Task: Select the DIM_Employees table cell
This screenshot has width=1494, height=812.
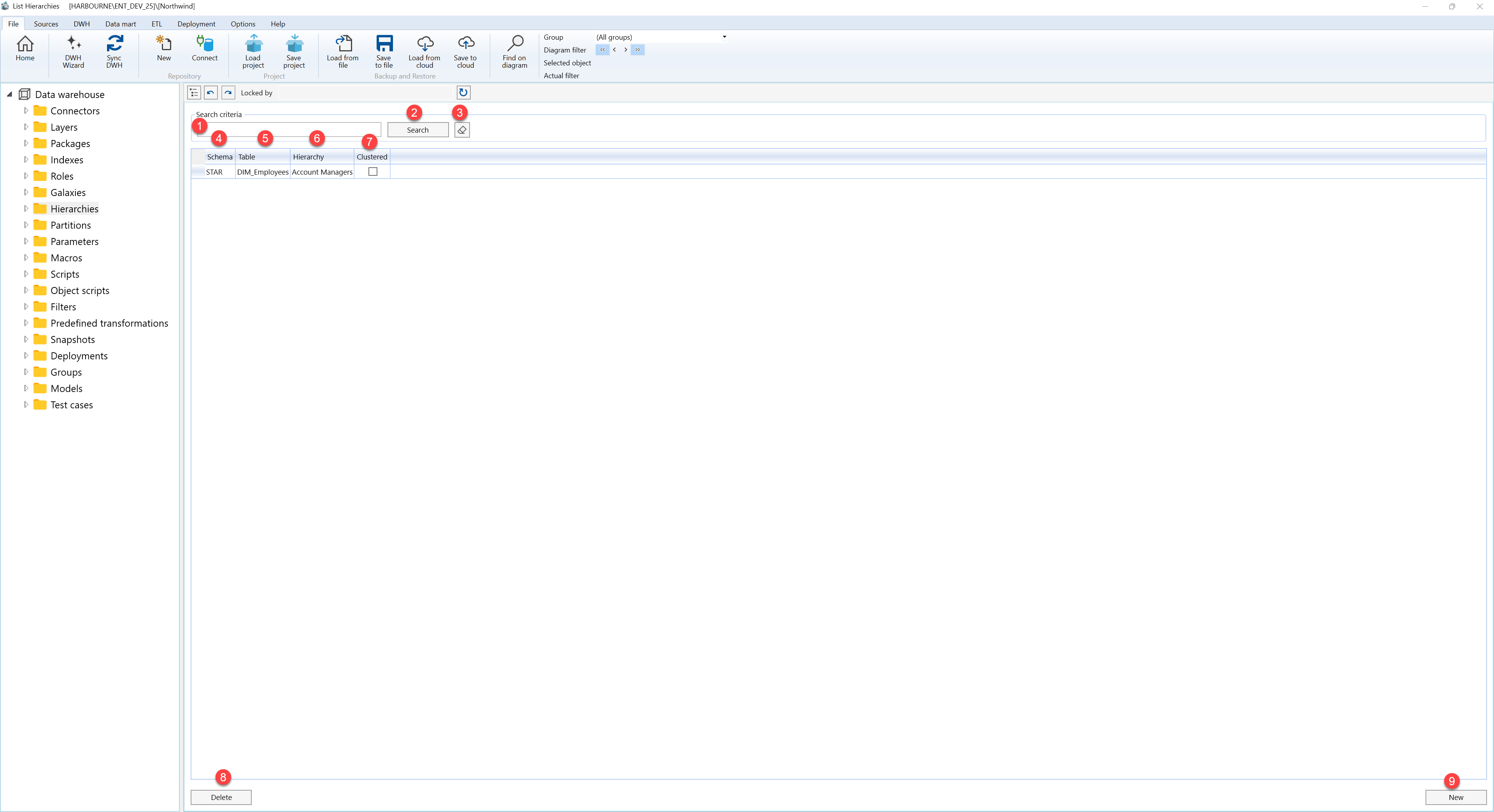Action: [263, 171]
